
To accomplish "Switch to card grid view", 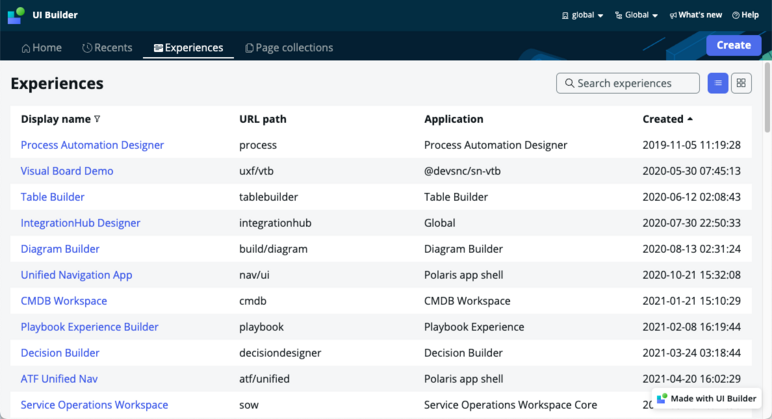I will (x=741, y=83).
